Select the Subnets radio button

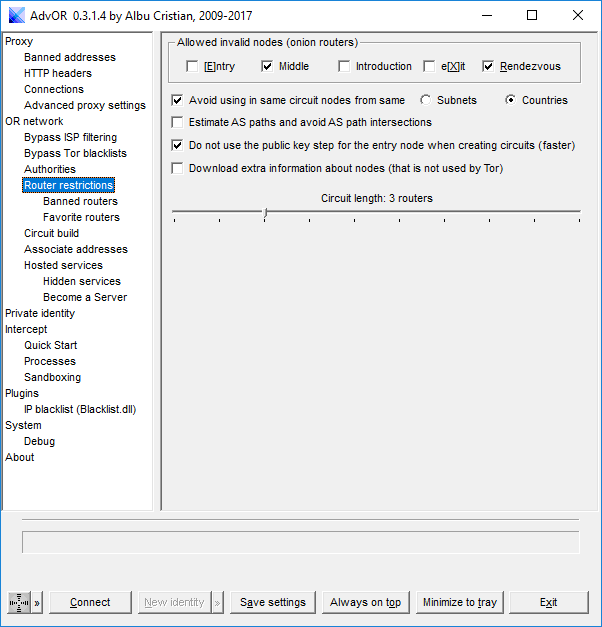click(x=426, y=100)
